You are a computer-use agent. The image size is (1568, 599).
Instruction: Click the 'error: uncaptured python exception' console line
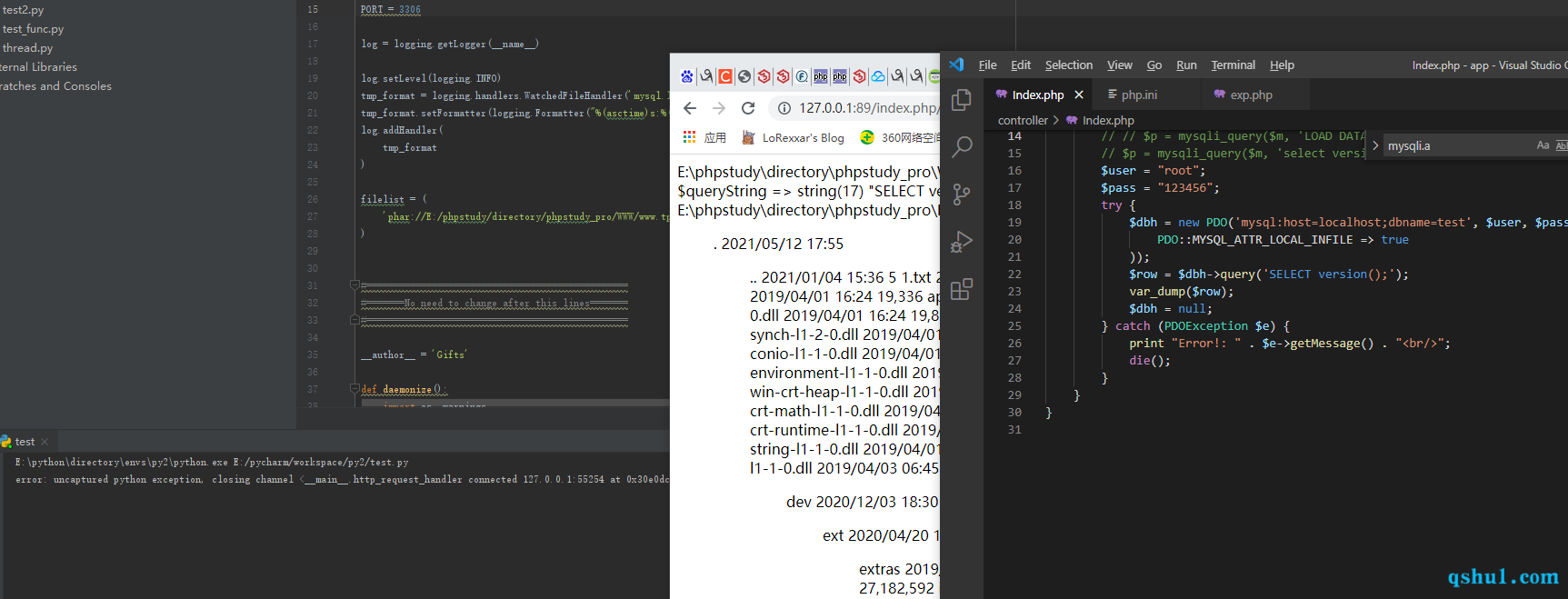(342, 479)
